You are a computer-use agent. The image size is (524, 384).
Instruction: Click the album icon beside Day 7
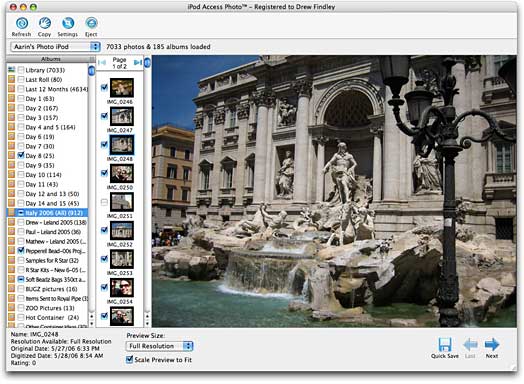(12, 146)
